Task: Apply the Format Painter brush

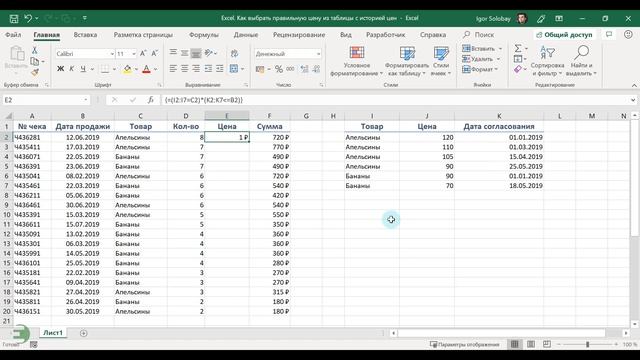Action: tap(35, 72)
